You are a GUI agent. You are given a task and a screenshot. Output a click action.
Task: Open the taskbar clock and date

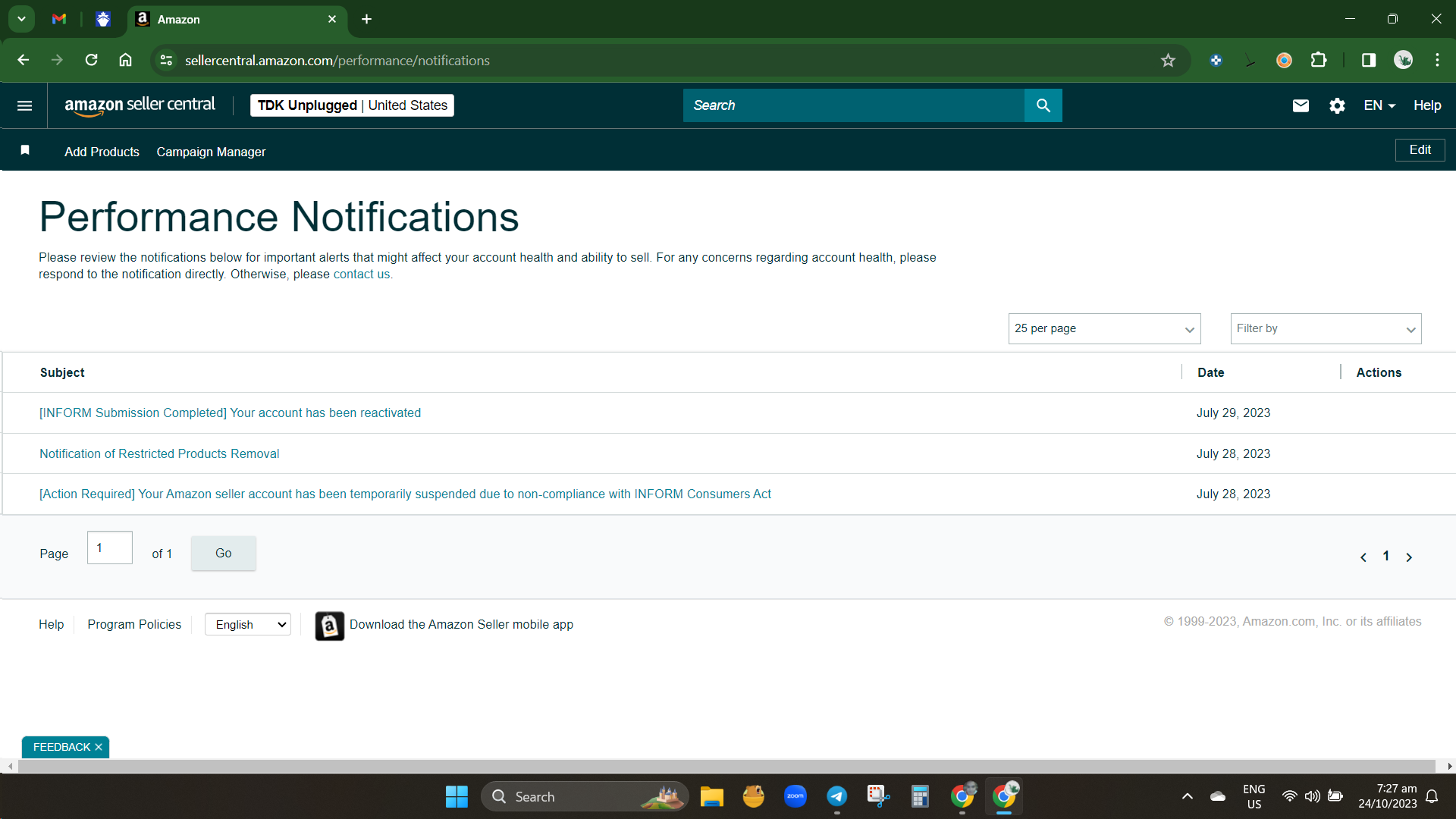coord(1387,797)
